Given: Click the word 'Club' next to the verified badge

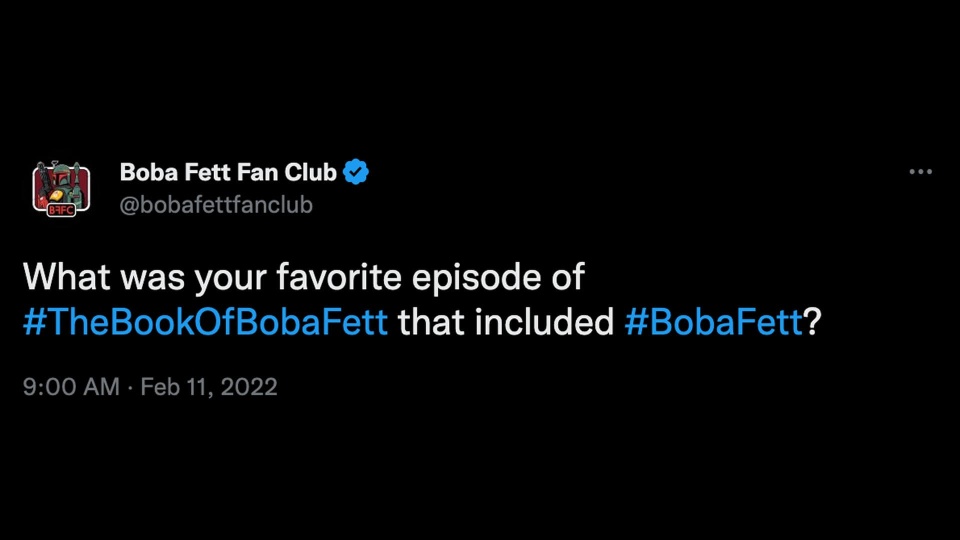Looking at the screenshot, I should [x=310, y=172].
